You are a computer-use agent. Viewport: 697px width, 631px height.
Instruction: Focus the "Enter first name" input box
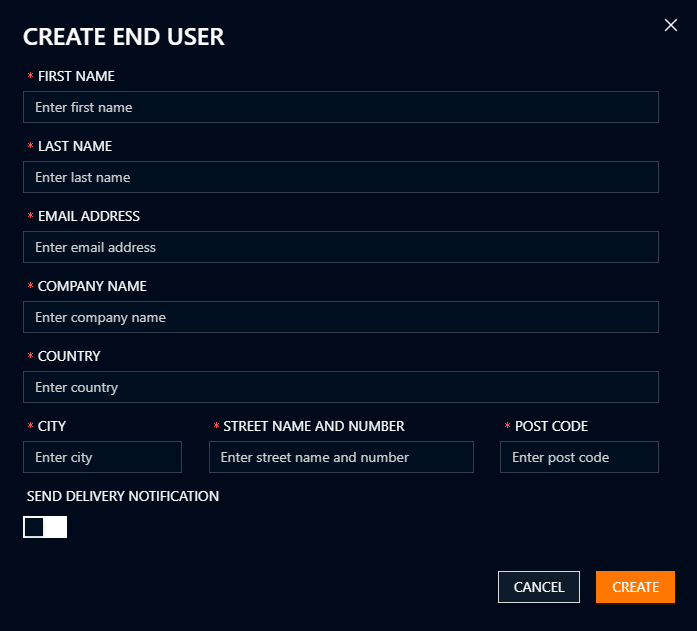pos(340,107)
